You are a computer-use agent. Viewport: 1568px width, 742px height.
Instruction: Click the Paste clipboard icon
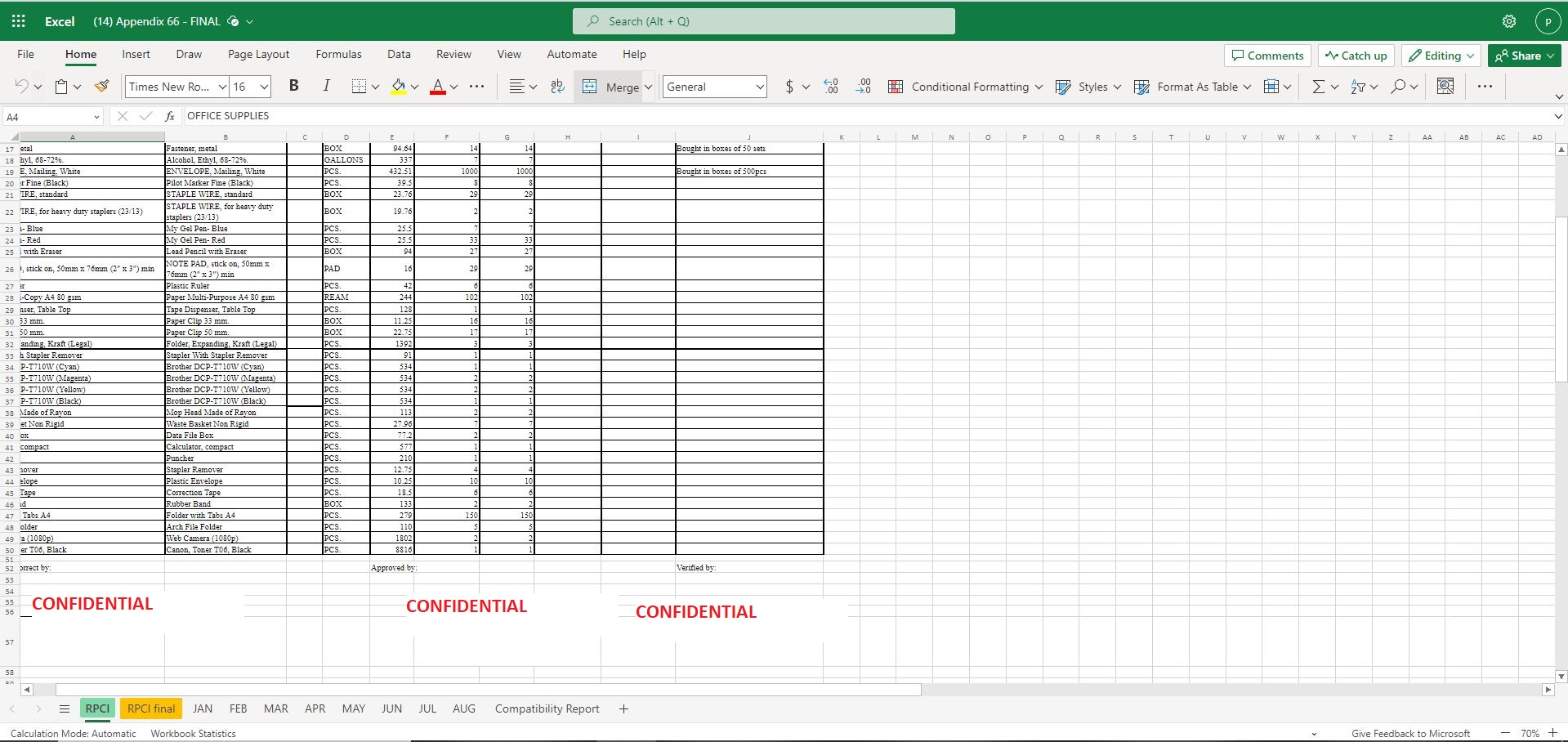point(61,87)
